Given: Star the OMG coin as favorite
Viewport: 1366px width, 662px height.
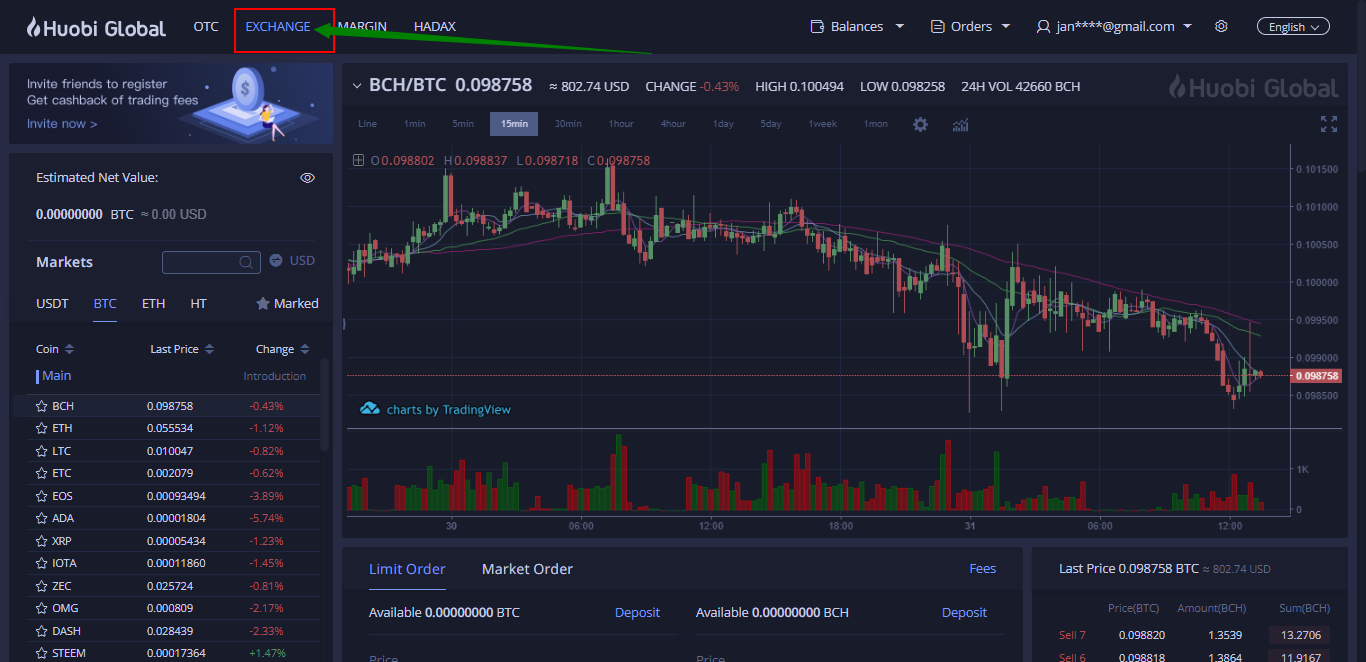Looking at the screenshot, I should (42, 608).
